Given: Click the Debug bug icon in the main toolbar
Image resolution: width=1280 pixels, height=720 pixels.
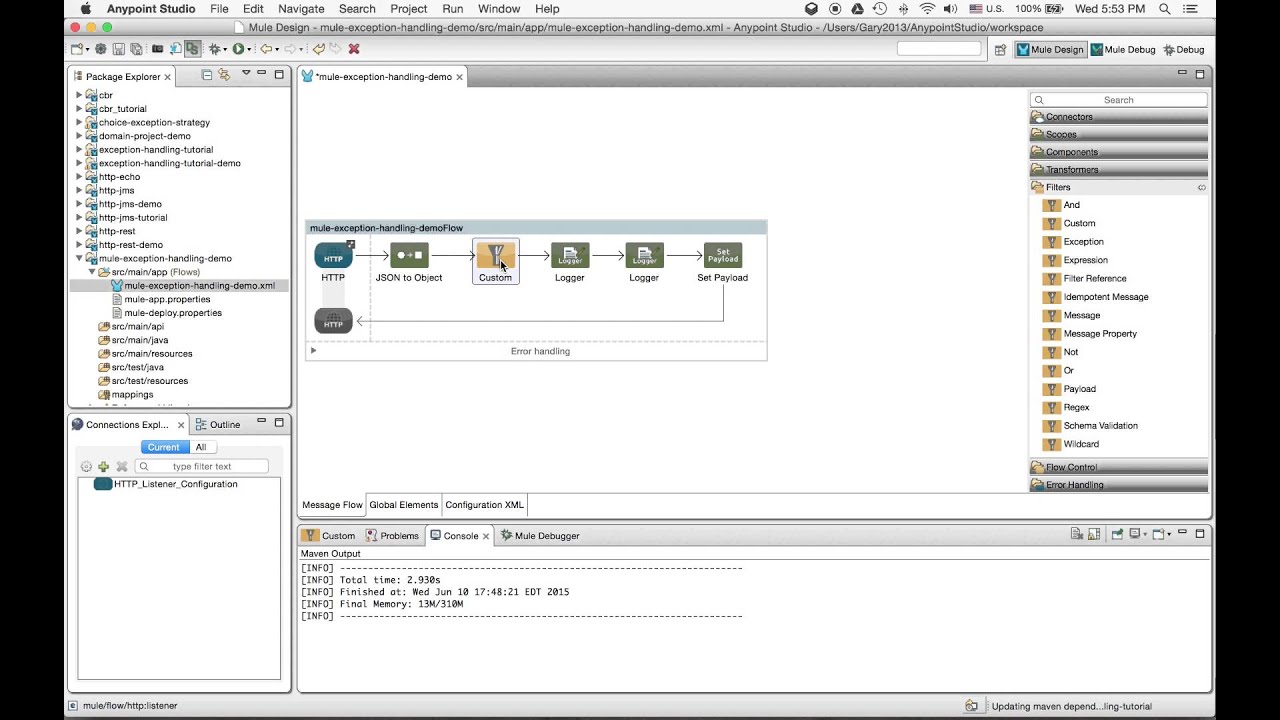Looking at the screenshot, I should pyautogui.click(x=214, y=49).
